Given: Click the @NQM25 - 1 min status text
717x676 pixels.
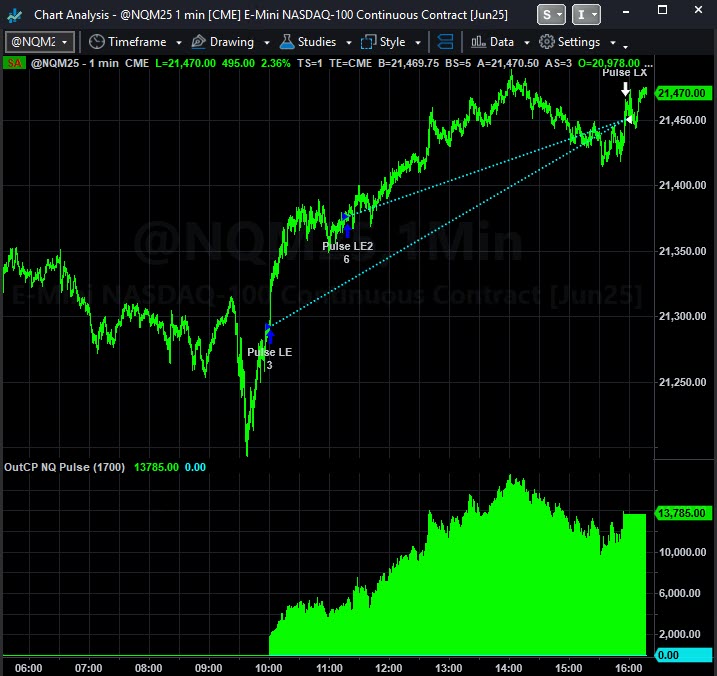Looking at the screenshot, I should point(75,63).
